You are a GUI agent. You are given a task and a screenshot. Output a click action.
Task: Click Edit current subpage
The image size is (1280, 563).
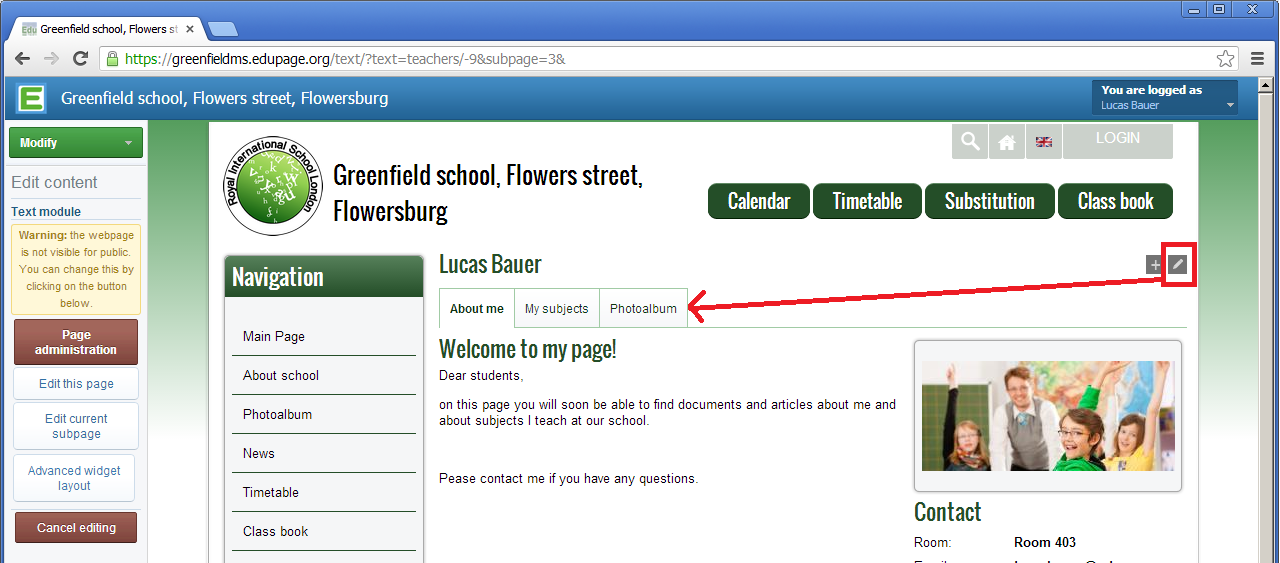76,426
